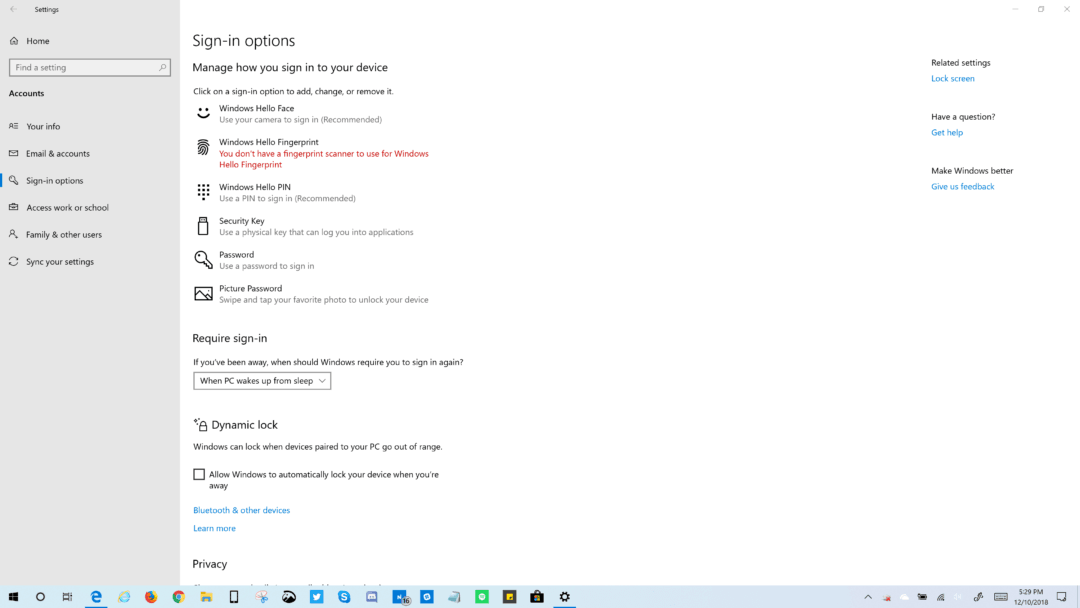Select the Picture Password option

(x=250, y=293)
